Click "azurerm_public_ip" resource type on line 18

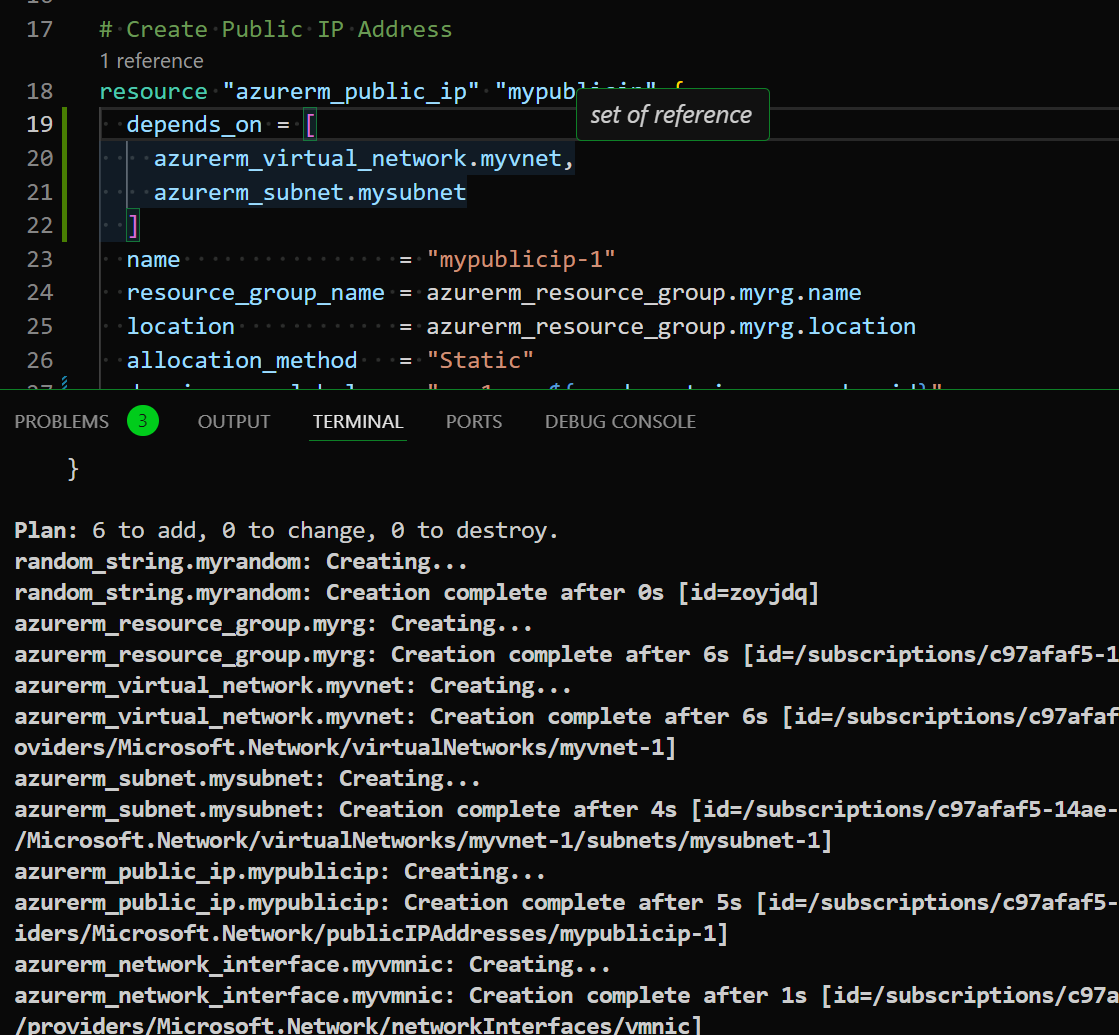coord(350,91)
